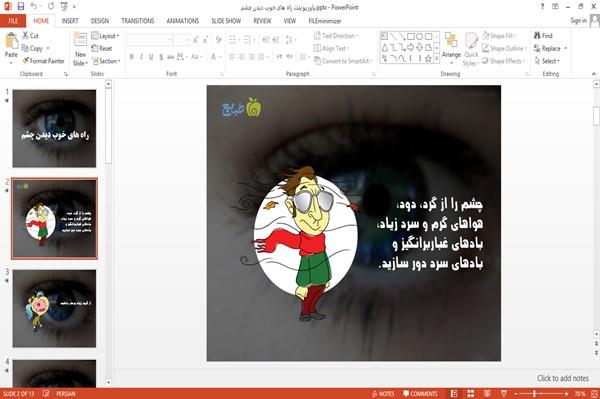Switch to the DESIGN tab
This screenshot has height=399, width=600.
[x=100, y=21]
